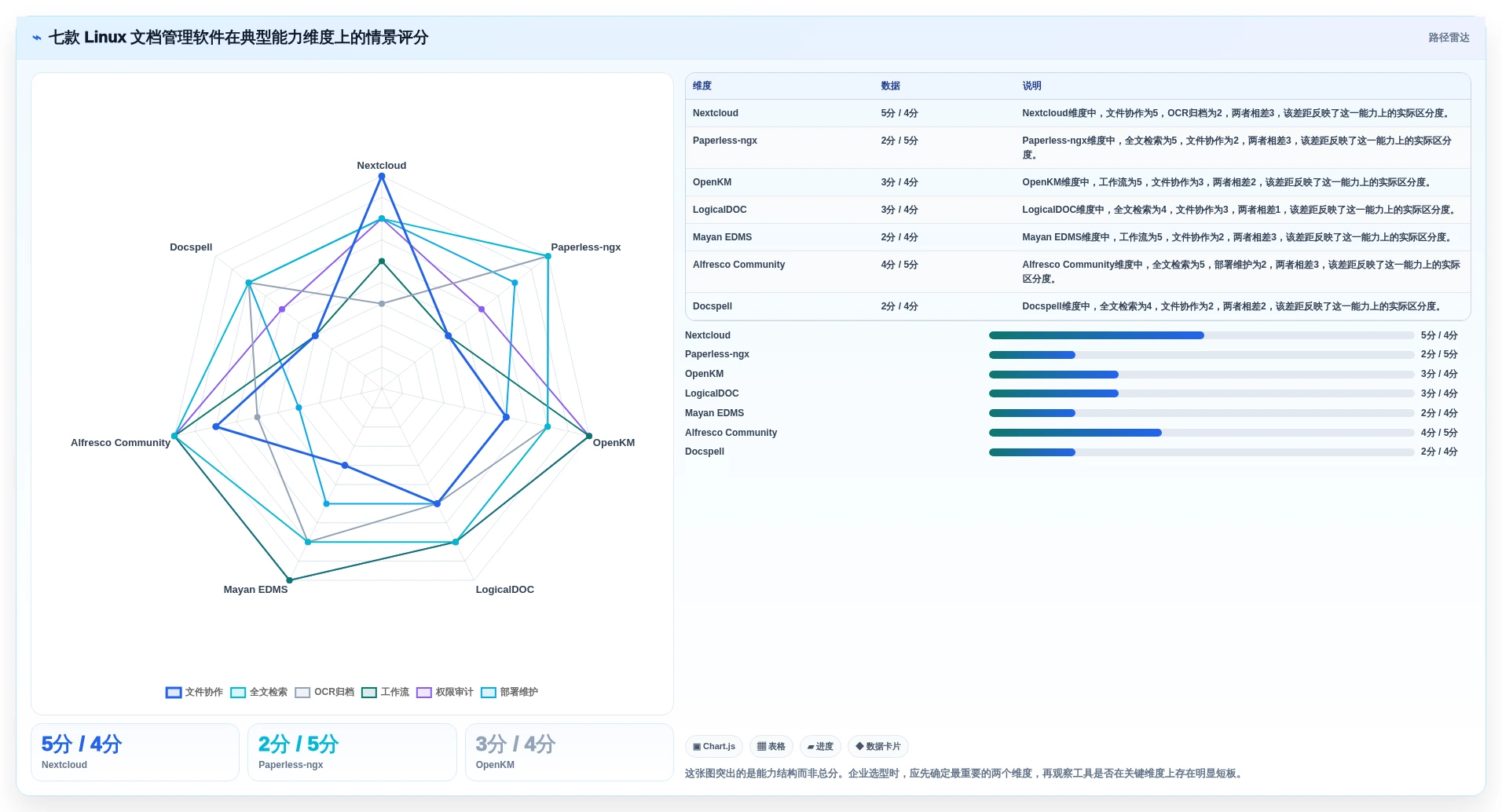Click the Nextcloud apex data point
Viewport: 1502px width, 812px height.
click(x=382, y=177)
